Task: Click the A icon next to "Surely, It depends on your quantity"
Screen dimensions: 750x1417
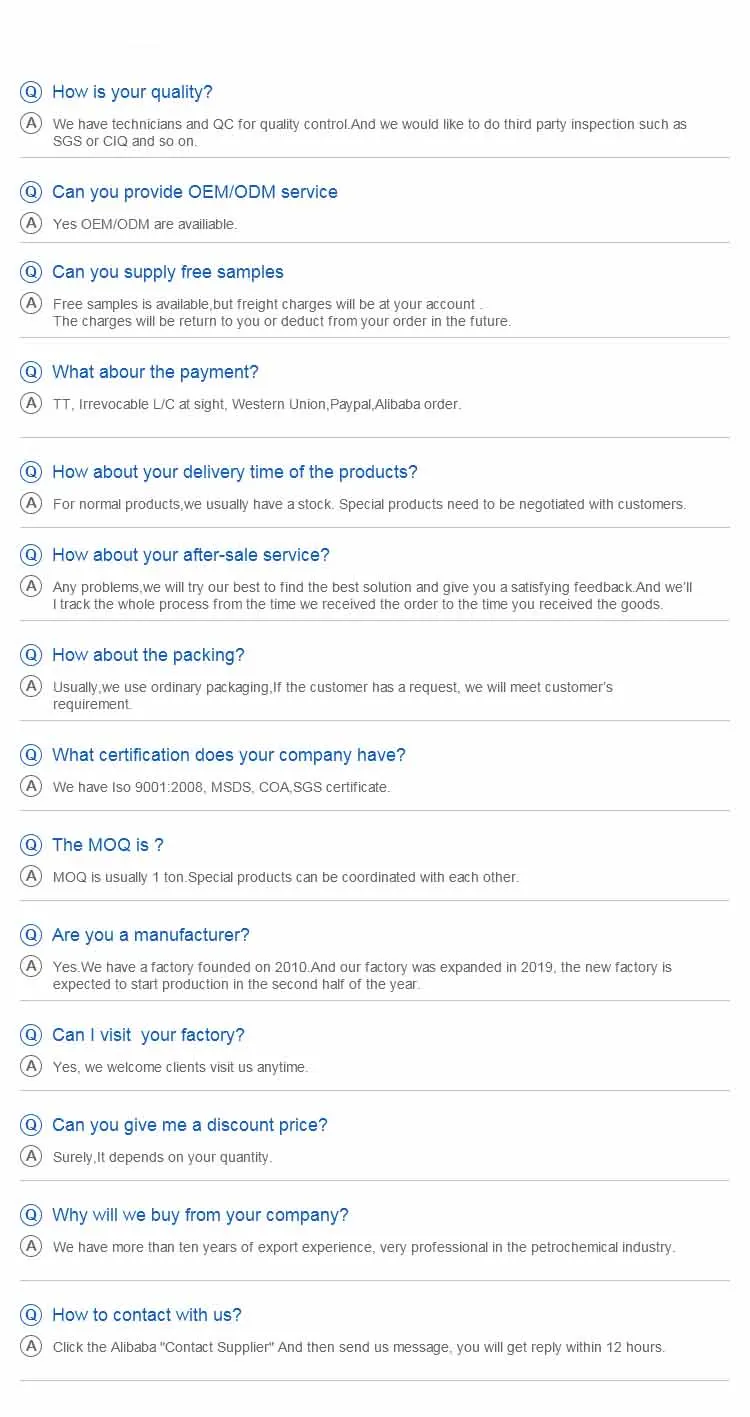Action: pyautogui.click(x=32, y=1156)
